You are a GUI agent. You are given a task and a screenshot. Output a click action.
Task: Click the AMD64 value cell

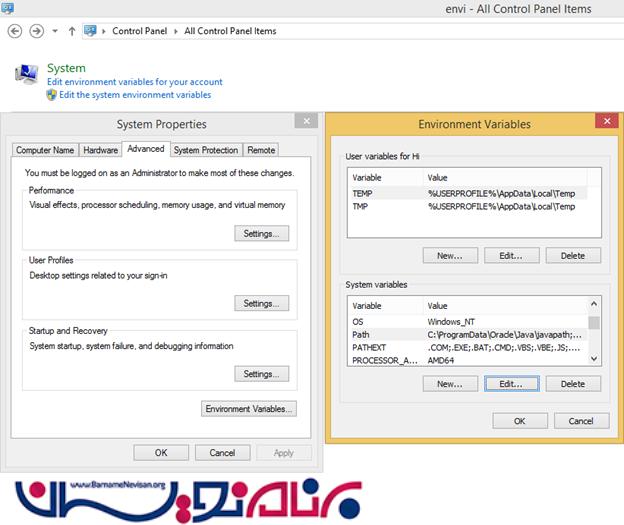click(441, 360)
